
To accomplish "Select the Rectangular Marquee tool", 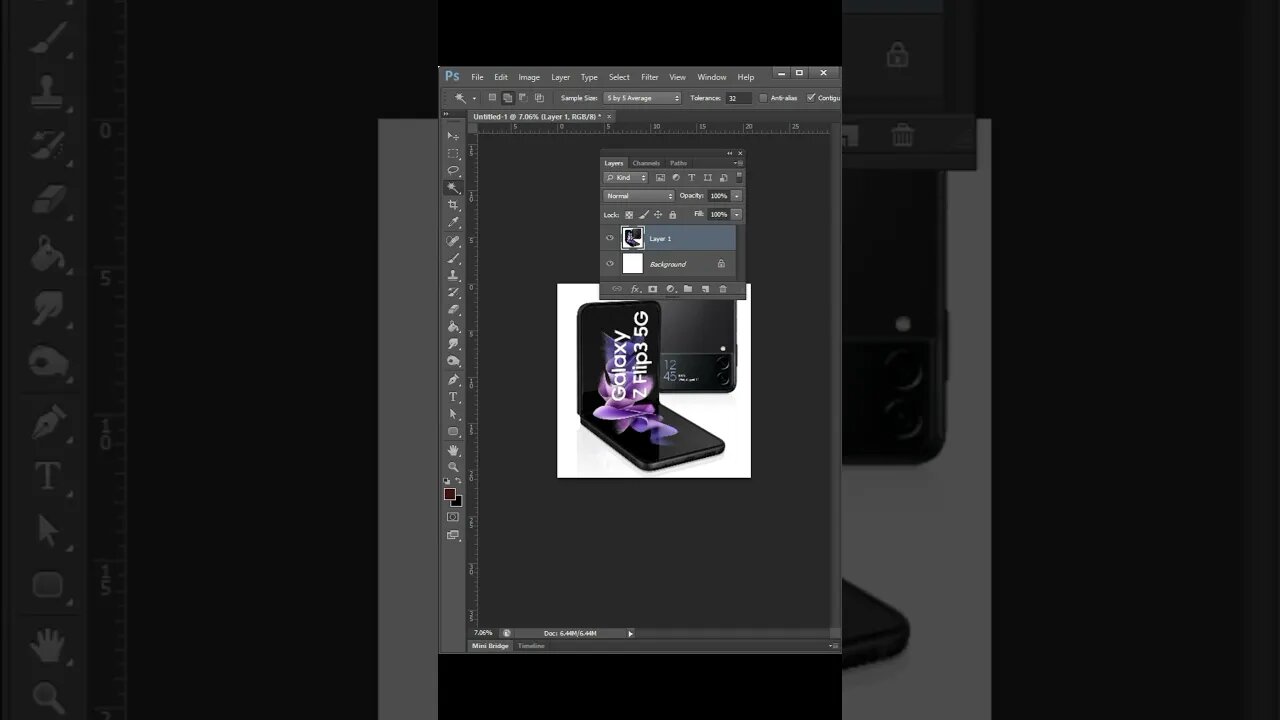I will 453,153.
